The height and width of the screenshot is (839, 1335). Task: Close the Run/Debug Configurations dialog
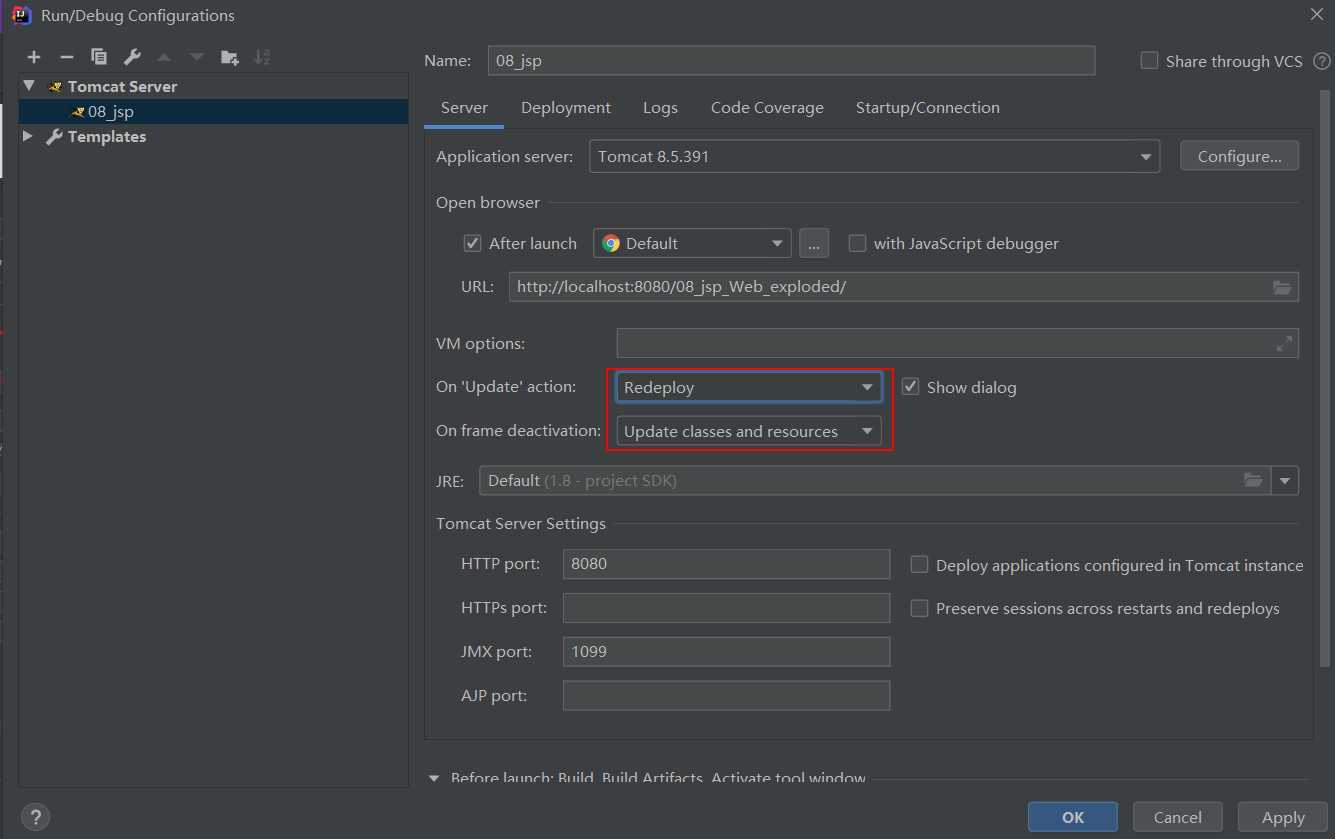(x=1316, y=14)
